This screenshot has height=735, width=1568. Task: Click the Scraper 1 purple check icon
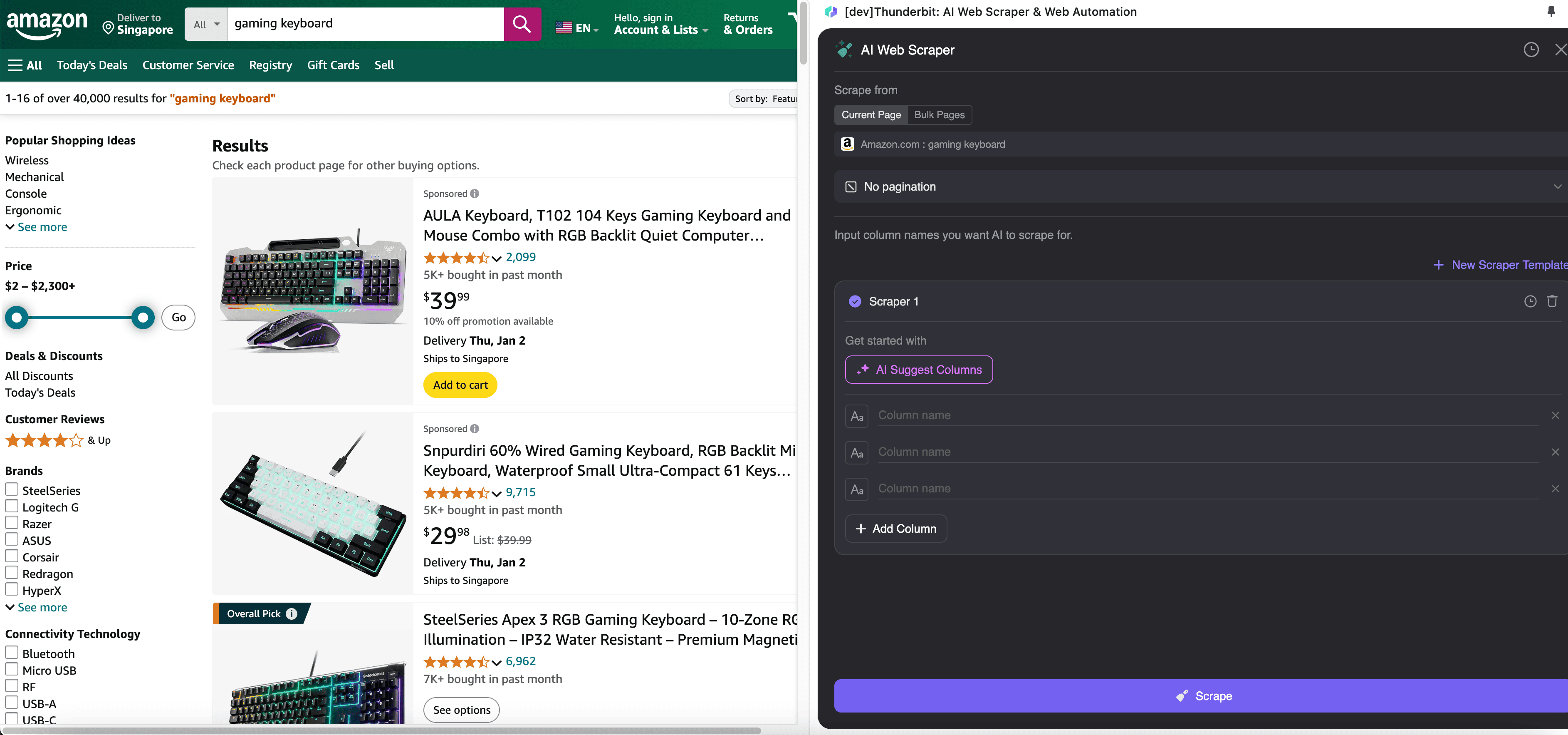coord(855,301)
